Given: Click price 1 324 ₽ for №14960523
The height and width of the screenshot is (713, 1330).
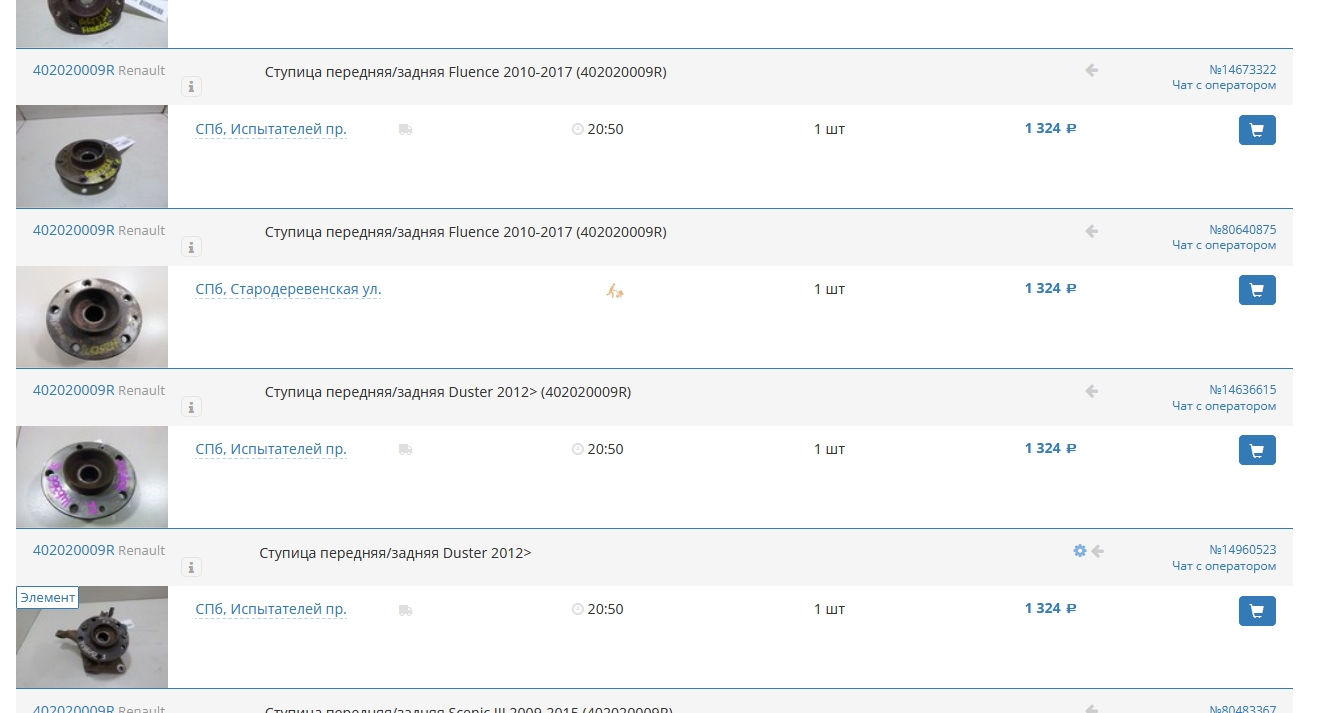Looking at the screenshot, I should [x=1050, y=608].
